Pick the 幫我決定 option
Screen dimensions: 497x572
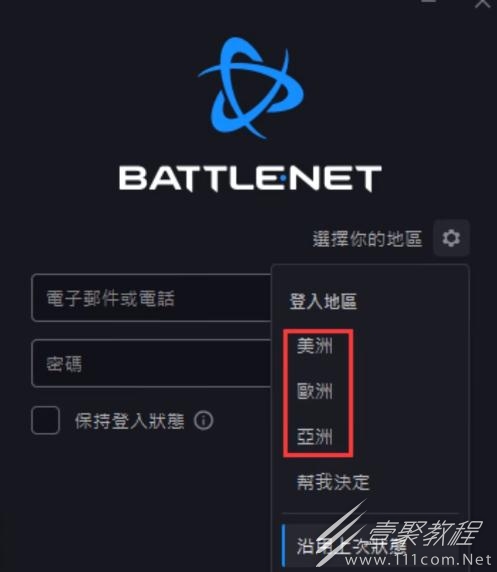[333, 482]
